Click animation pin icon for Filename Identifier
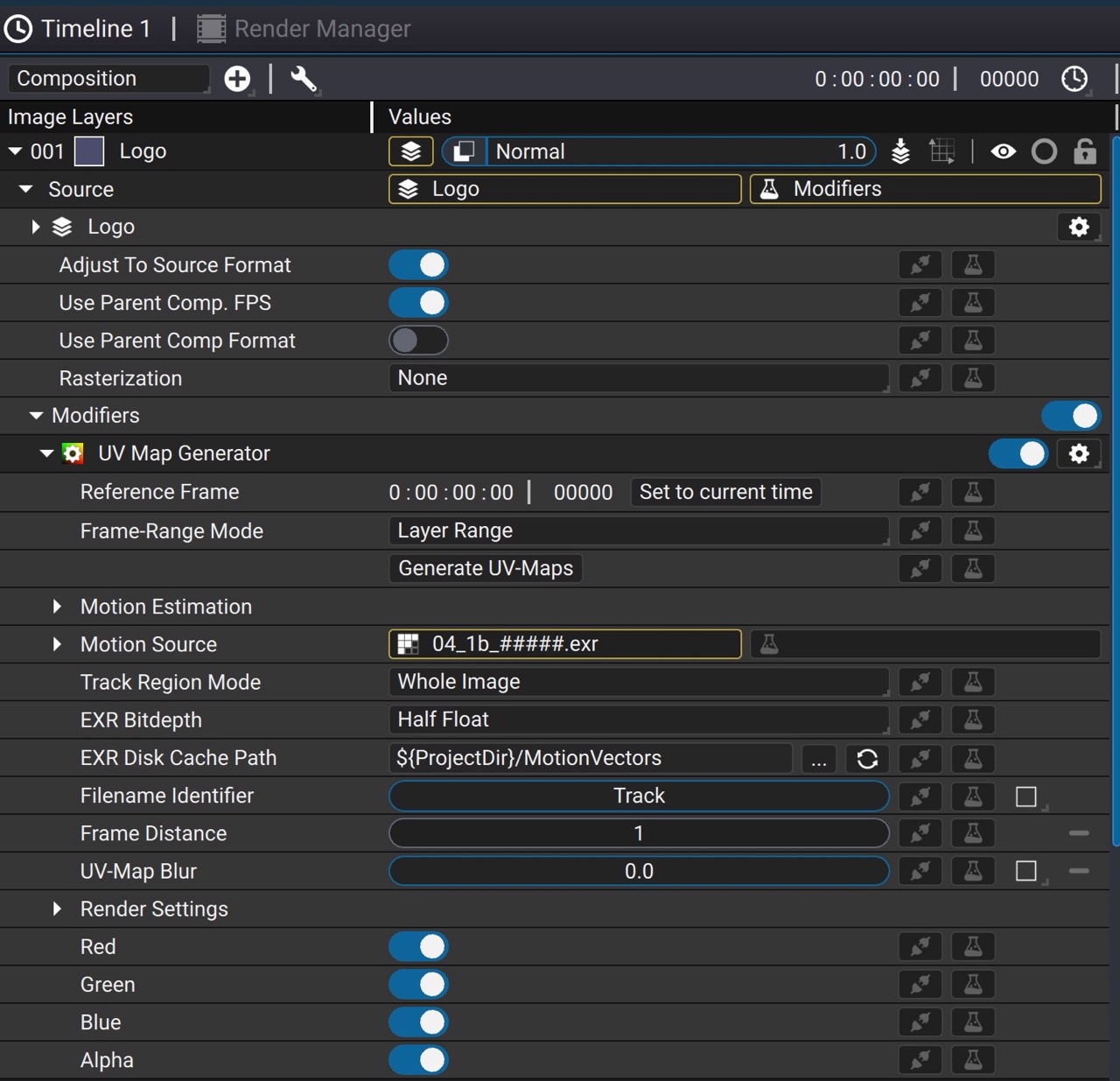The height and width of the screenshot is (1081, 1120). pyautogui.click(x=920, y=796)
